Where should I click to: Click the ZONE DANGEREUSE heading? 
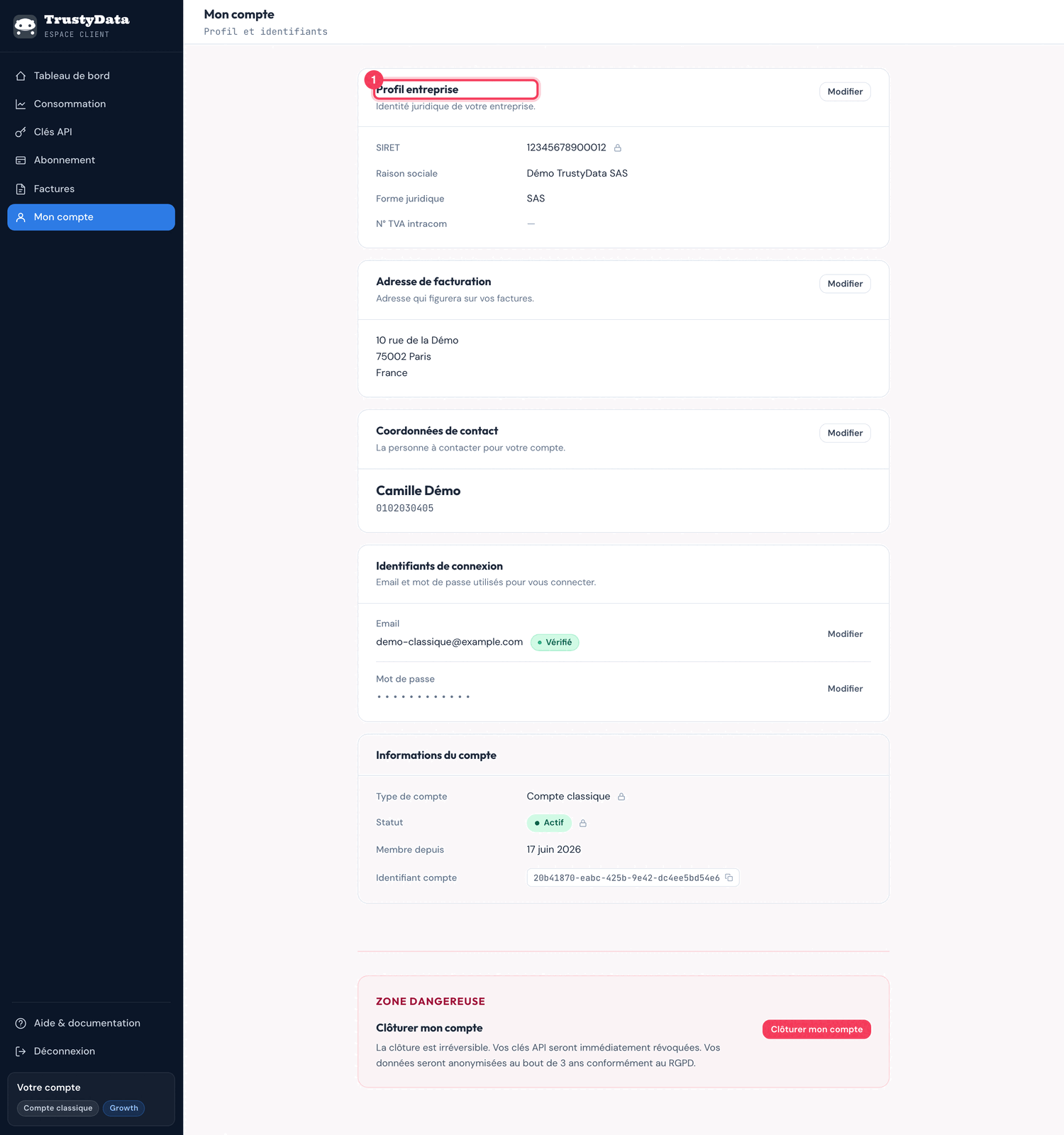point(431,1002)
